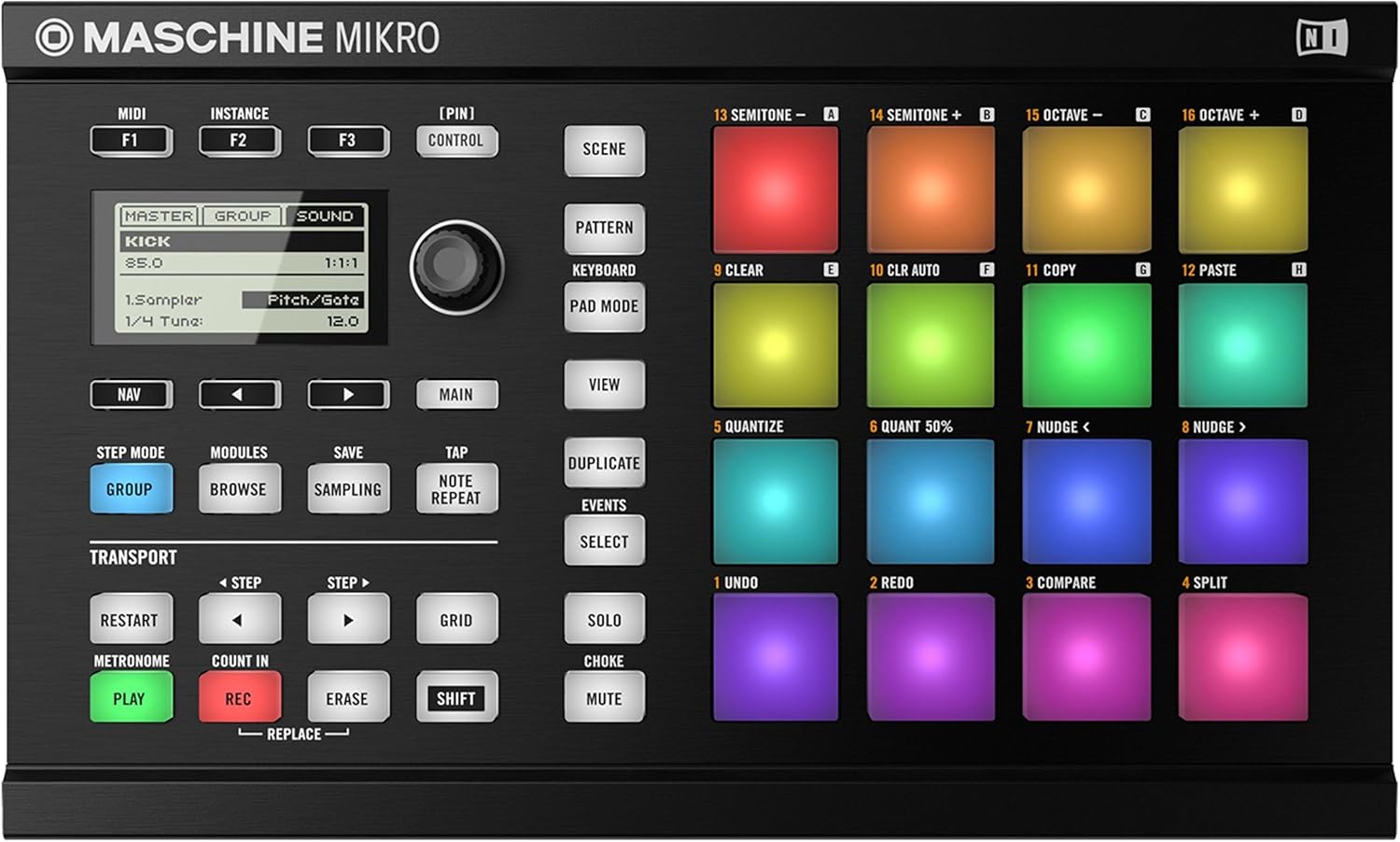
Task: Activate PAD MODE
Action: (604, 306)
